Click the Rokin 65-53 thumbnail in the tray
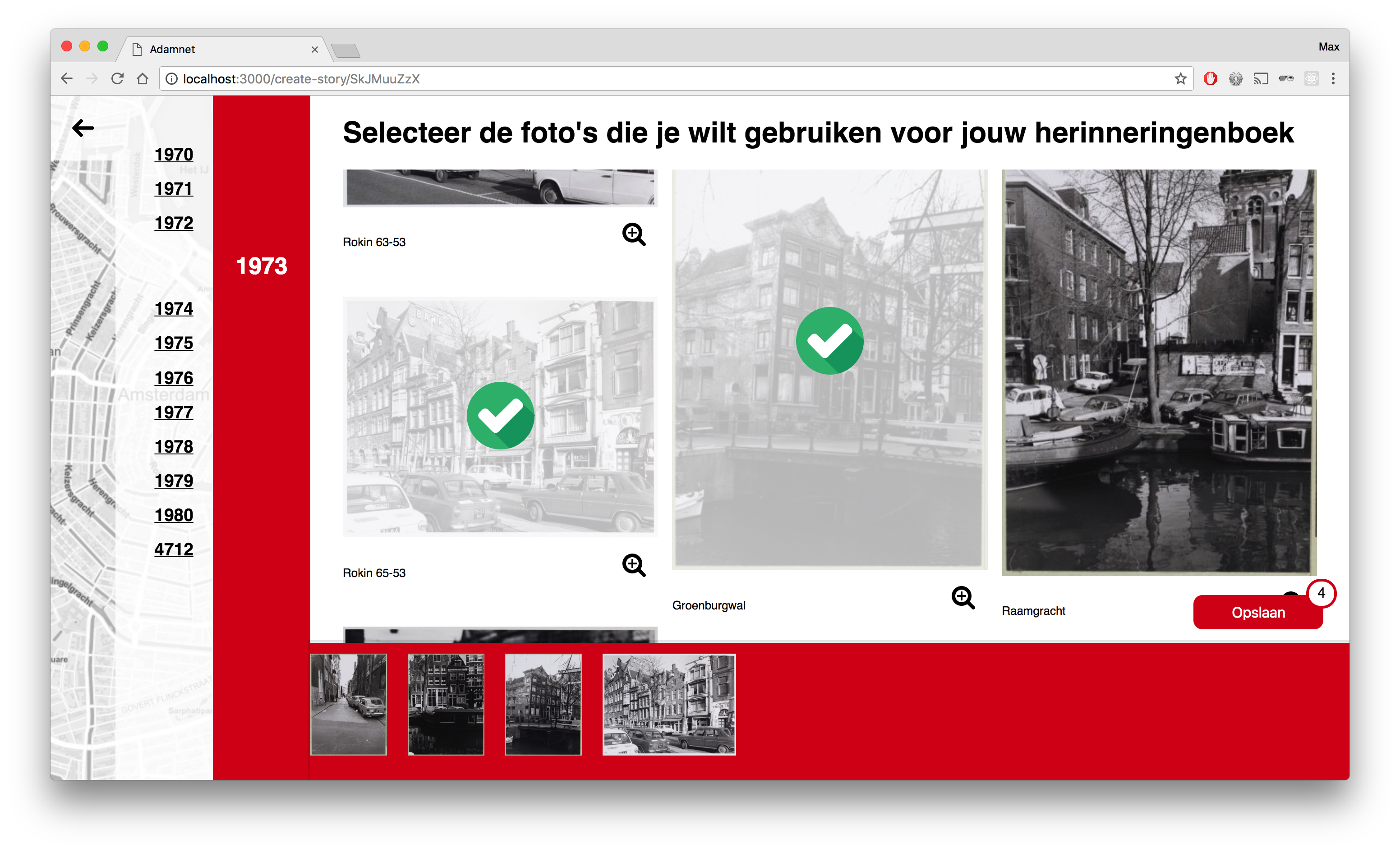 tap(669, 704)
